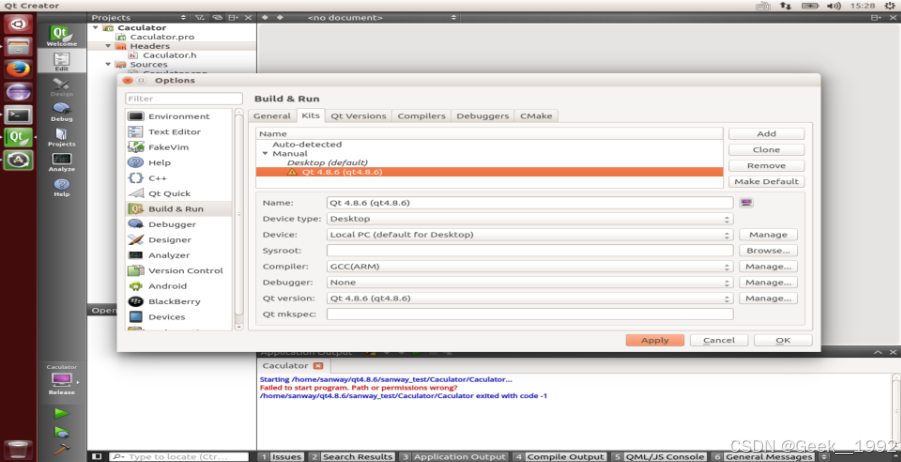Open the Projects view selector dropdown
901x462 pixels.
pyautogui.click(x=138, y=17)
